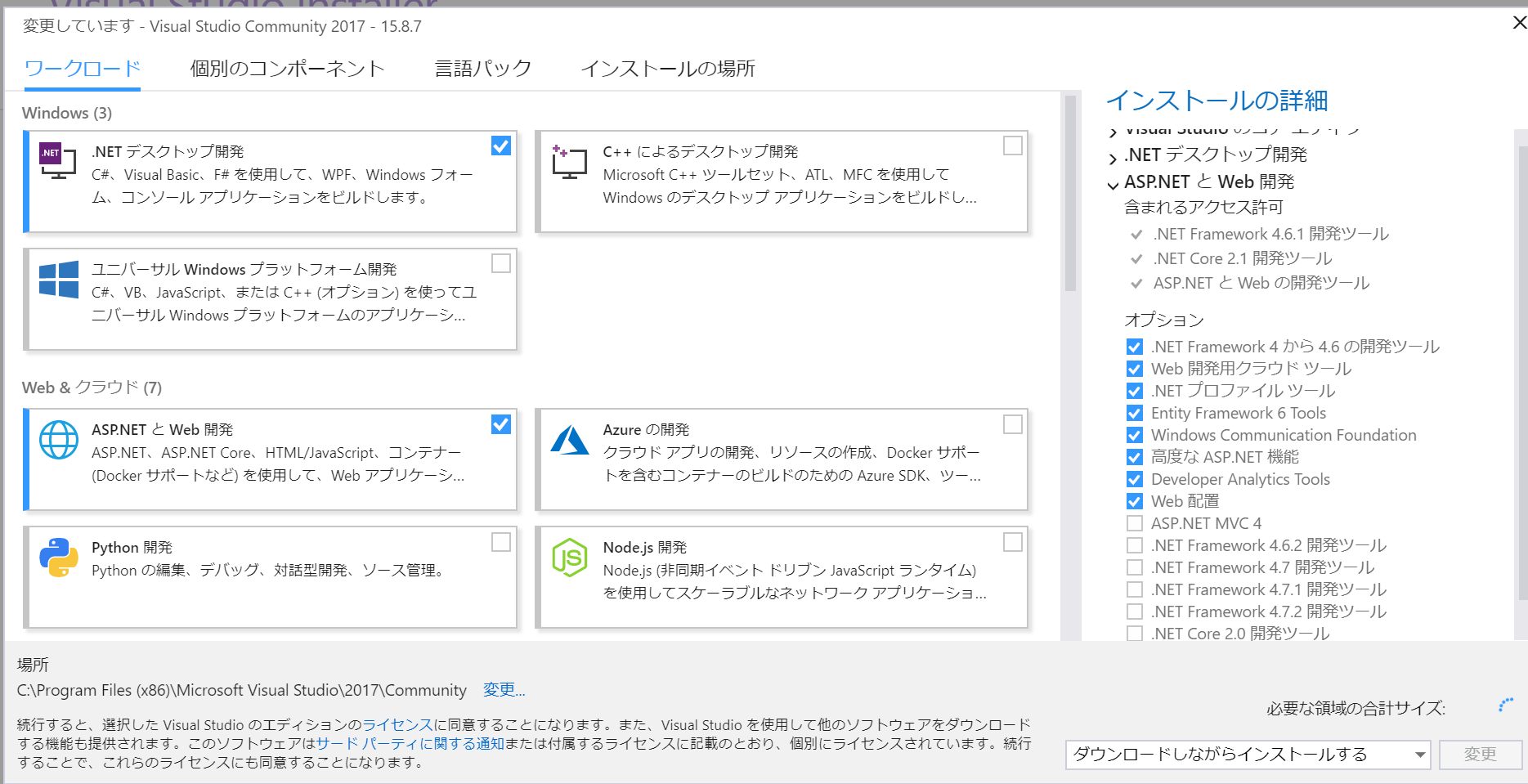Viewport: 1528px width, 784px height.
Task: Uncheck the .NET デスクトップ開発 workload checkbox
Action: click(501, 146)
